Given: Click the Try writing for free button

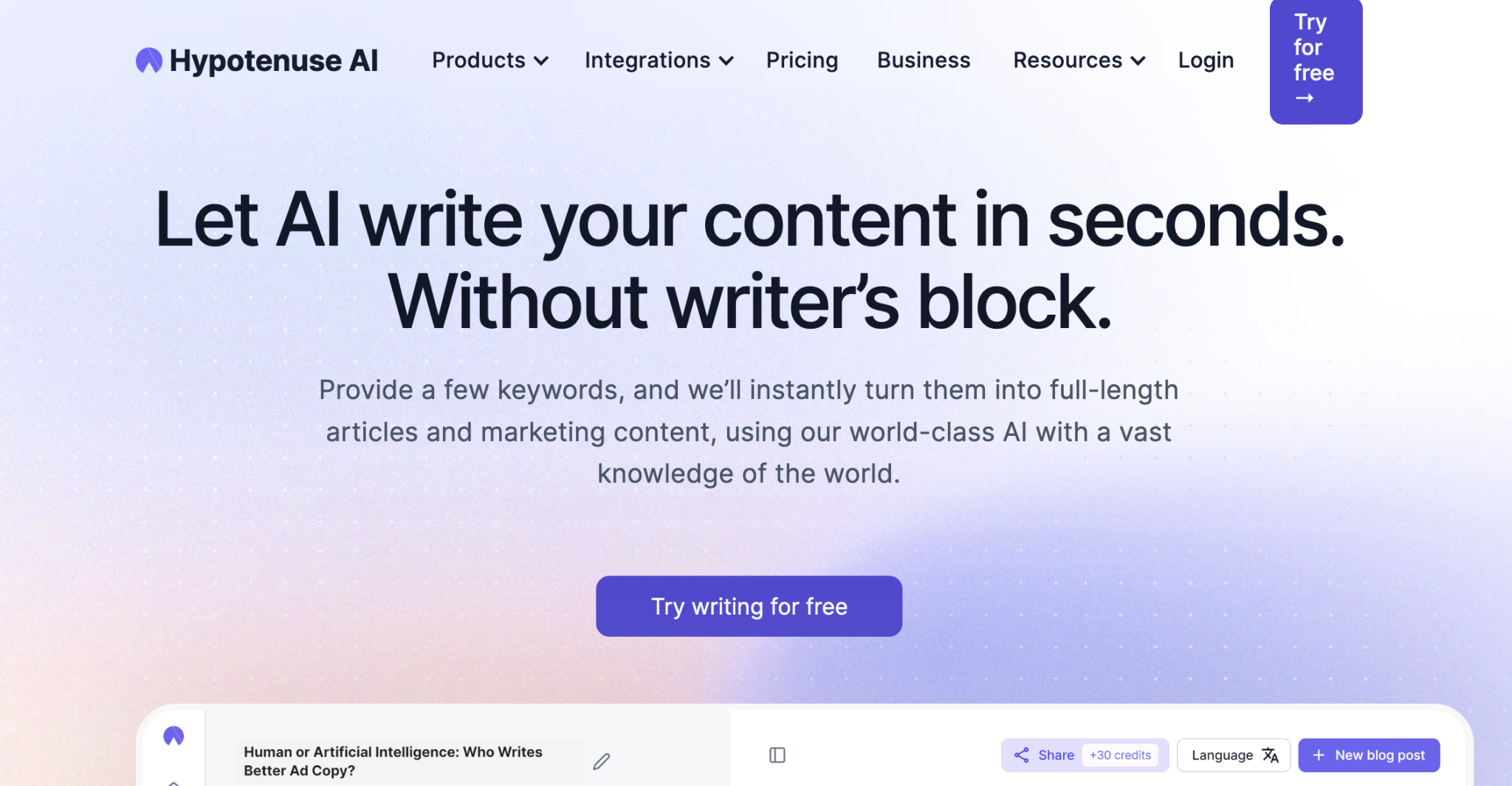Looking at the screenshot, I should (x=749, y=606).
